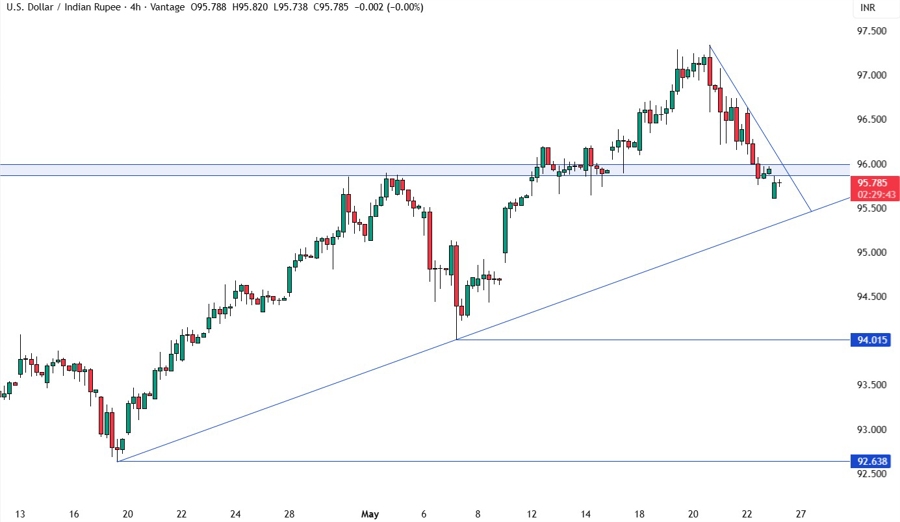The width and height of the screenshot is (900, 522).
Task: Click the 13 date label on time axis
Action: tap(20, 514)
